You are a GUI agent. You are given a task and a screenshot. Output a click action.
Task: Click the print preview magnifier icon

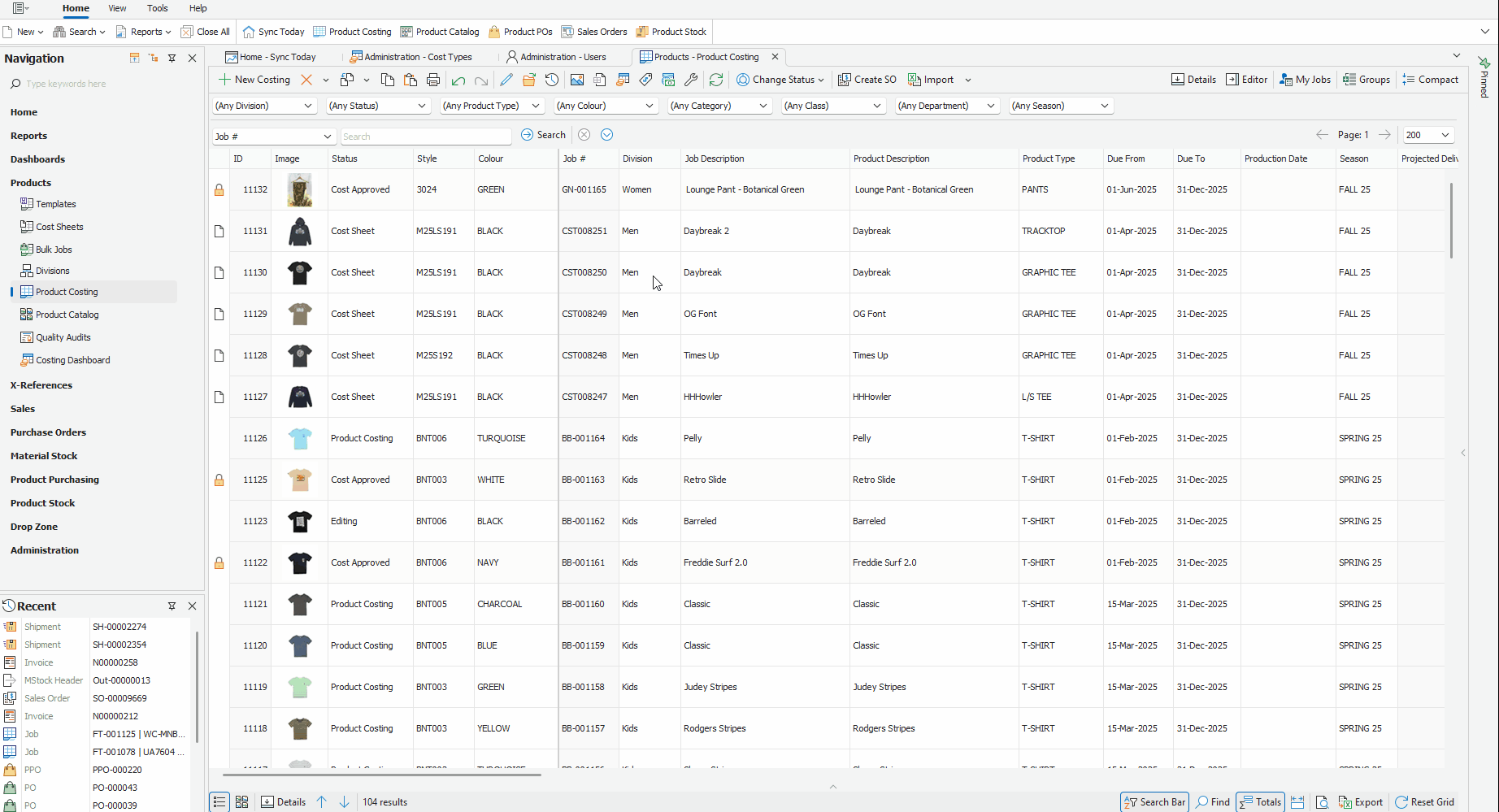coord(1323,801)
